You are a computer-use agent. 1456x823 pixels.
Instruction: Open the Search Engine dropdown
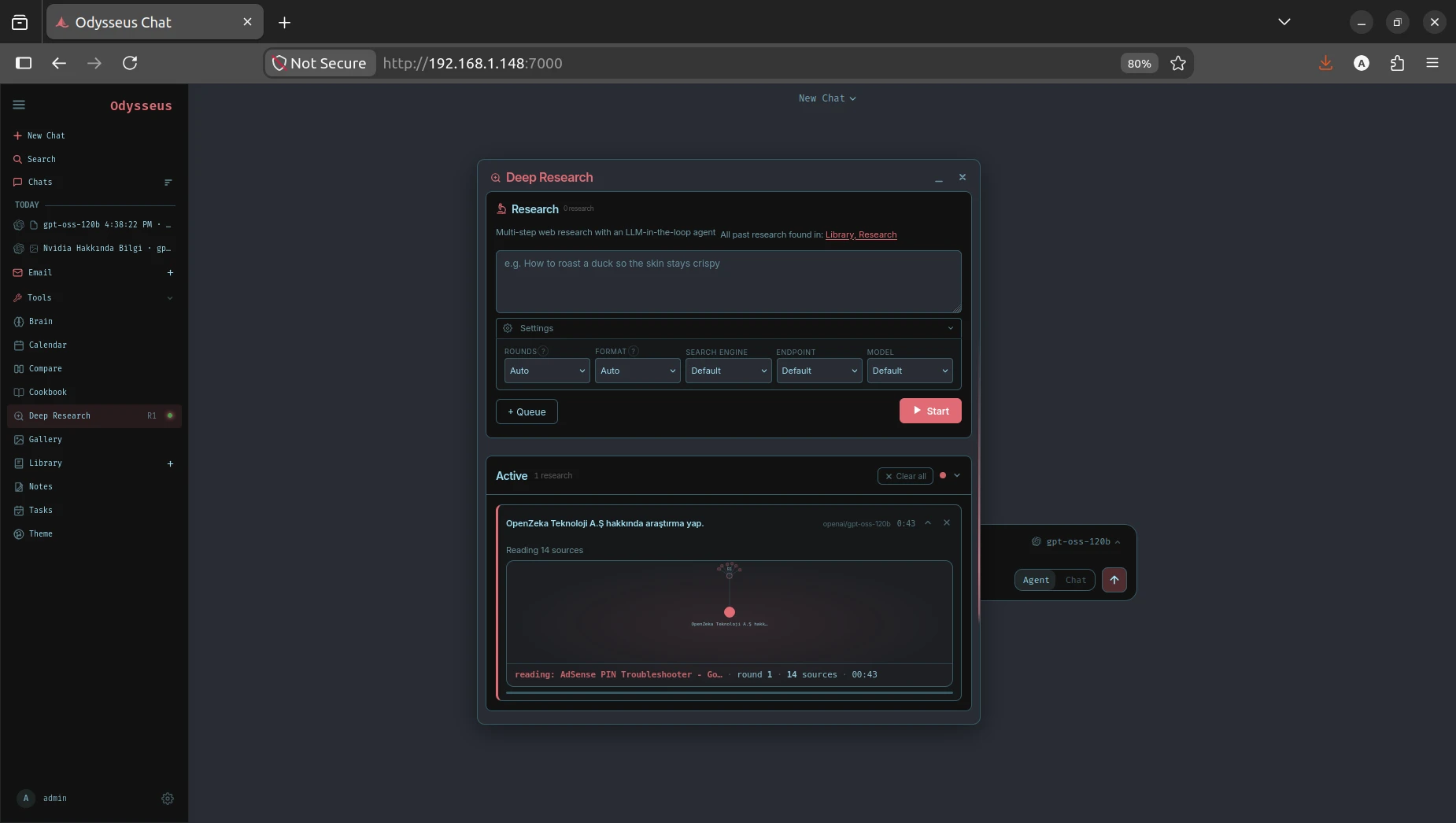[x=728, y=371]
